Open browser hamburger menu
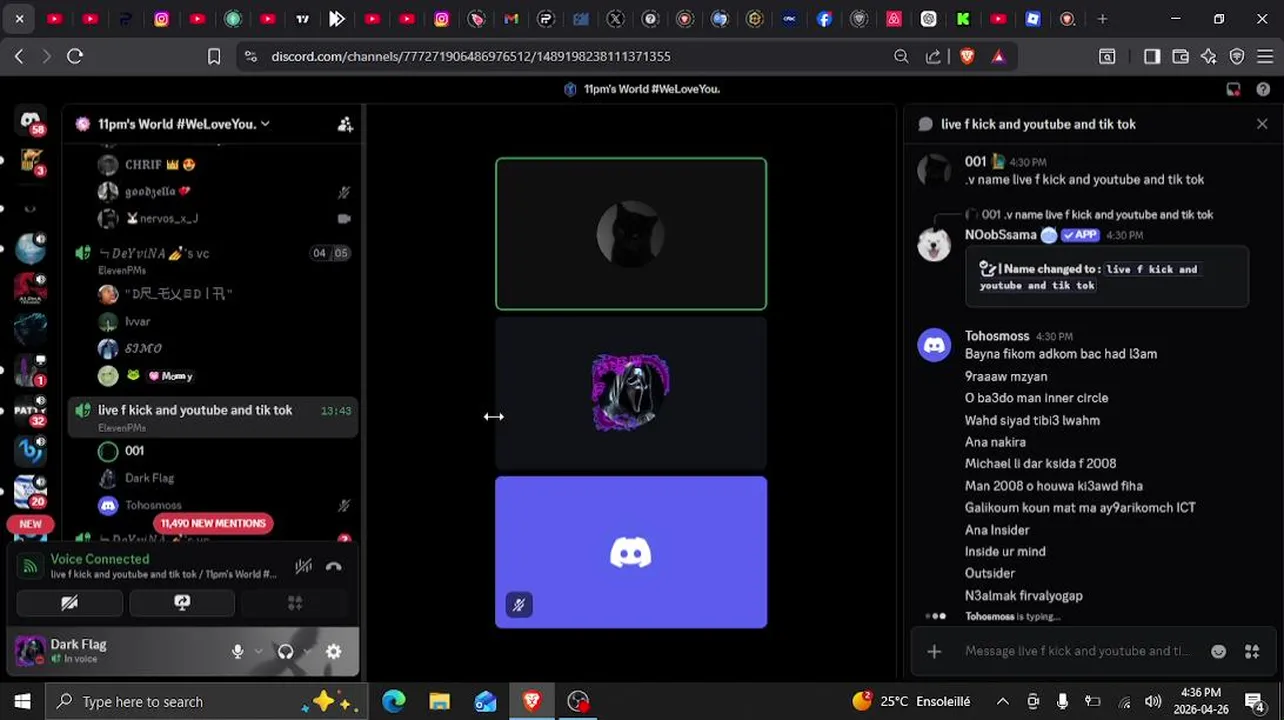Image resolution: width=1284 pixels, height=720 pixels. coord(1266,57)
